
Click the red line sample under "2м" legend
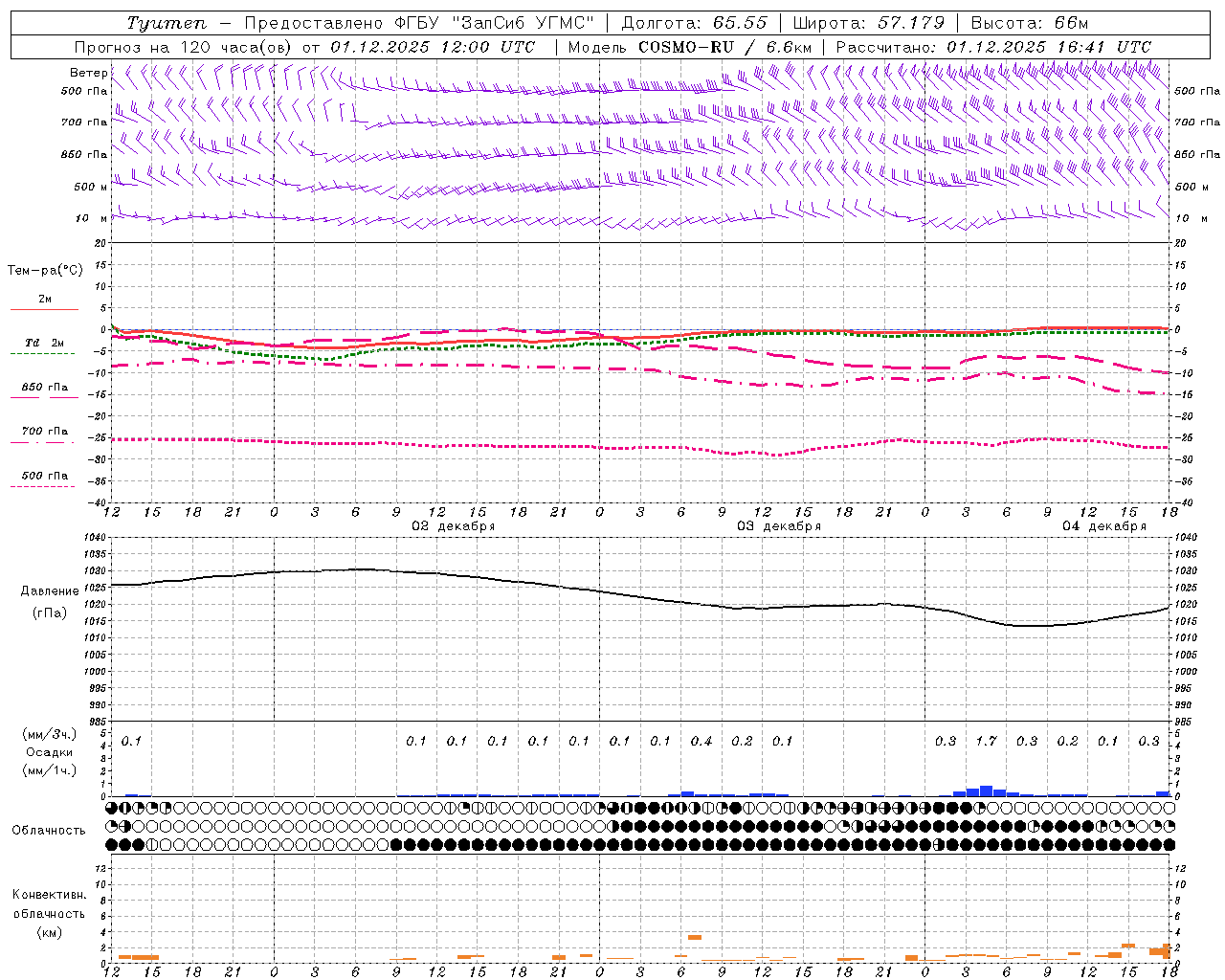click(44, 310)
